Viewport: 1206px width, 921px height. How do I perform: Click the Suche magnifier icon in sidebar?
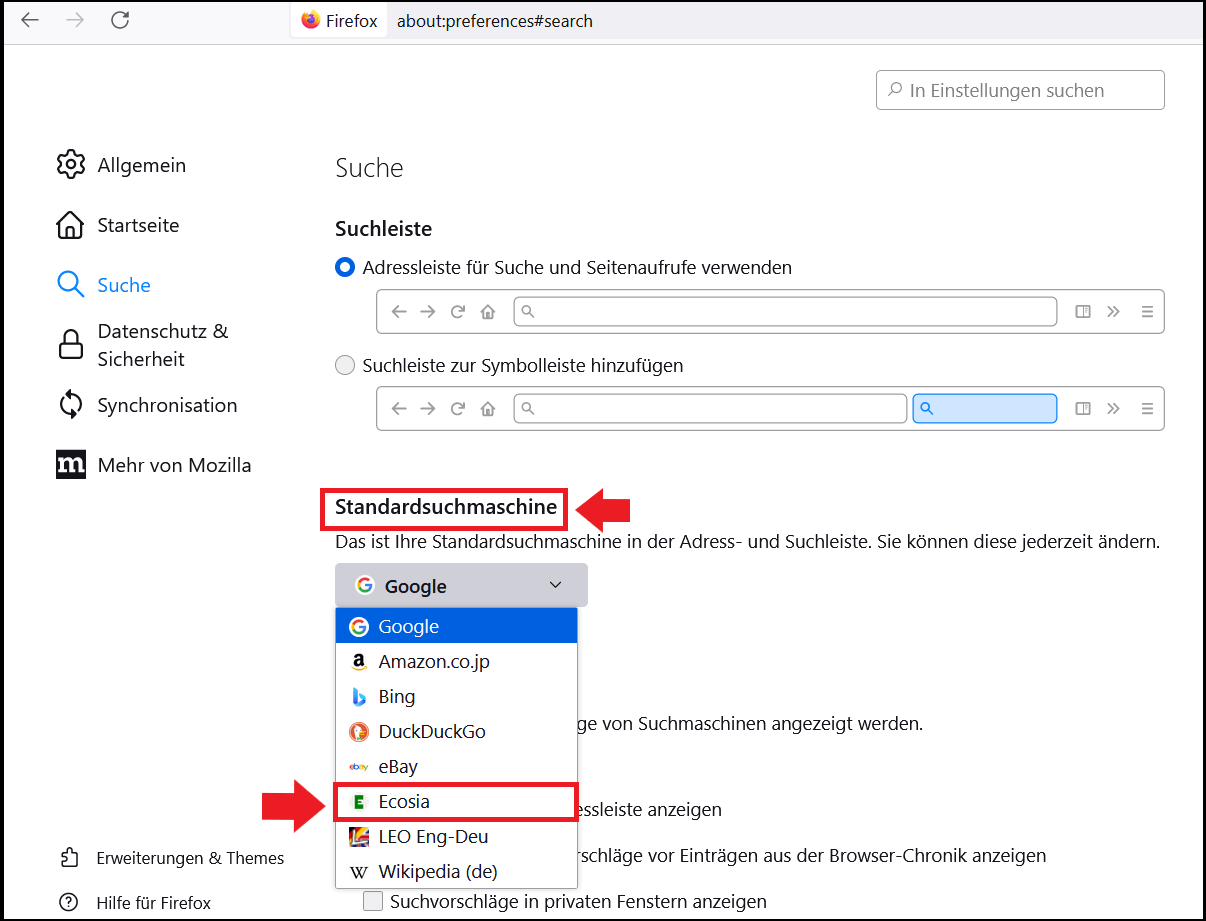(x=70, y=285)
